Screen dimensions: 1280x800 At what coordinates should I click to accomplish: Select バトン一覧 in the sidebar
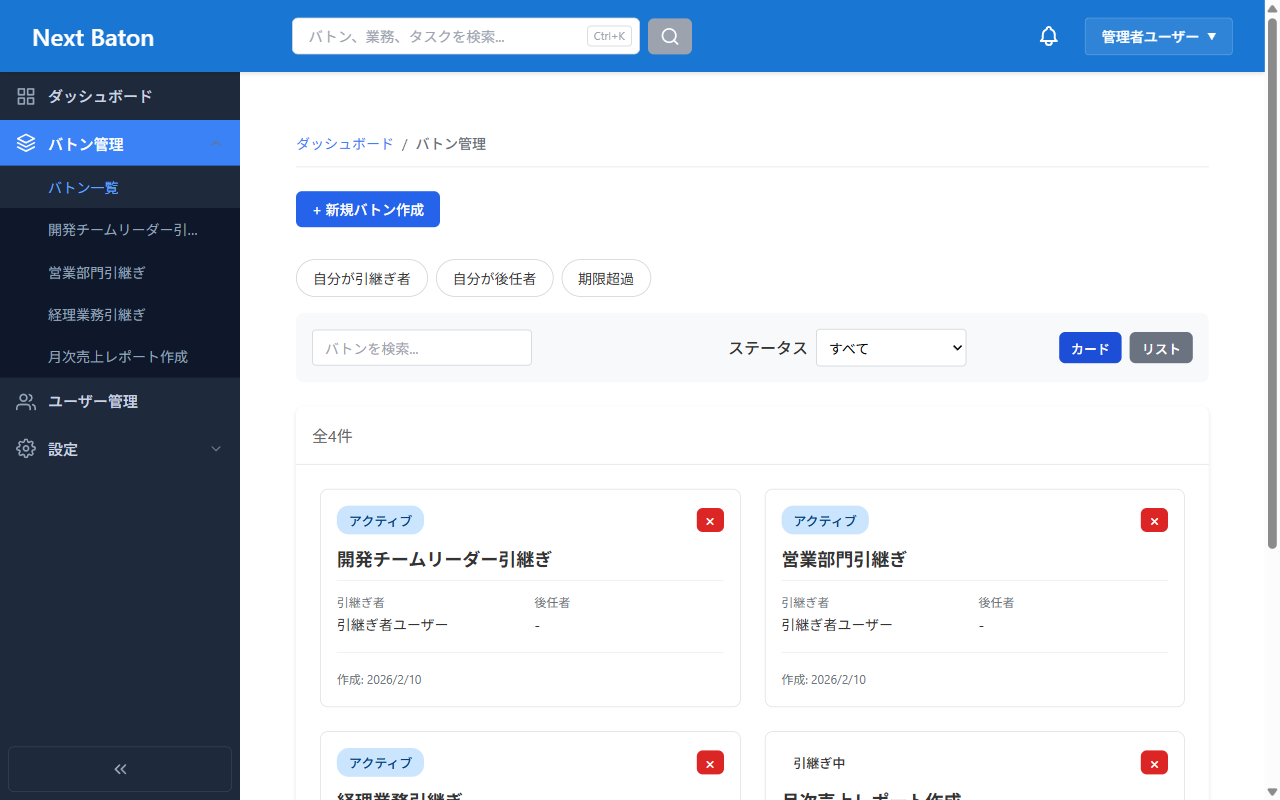point(83,186)
